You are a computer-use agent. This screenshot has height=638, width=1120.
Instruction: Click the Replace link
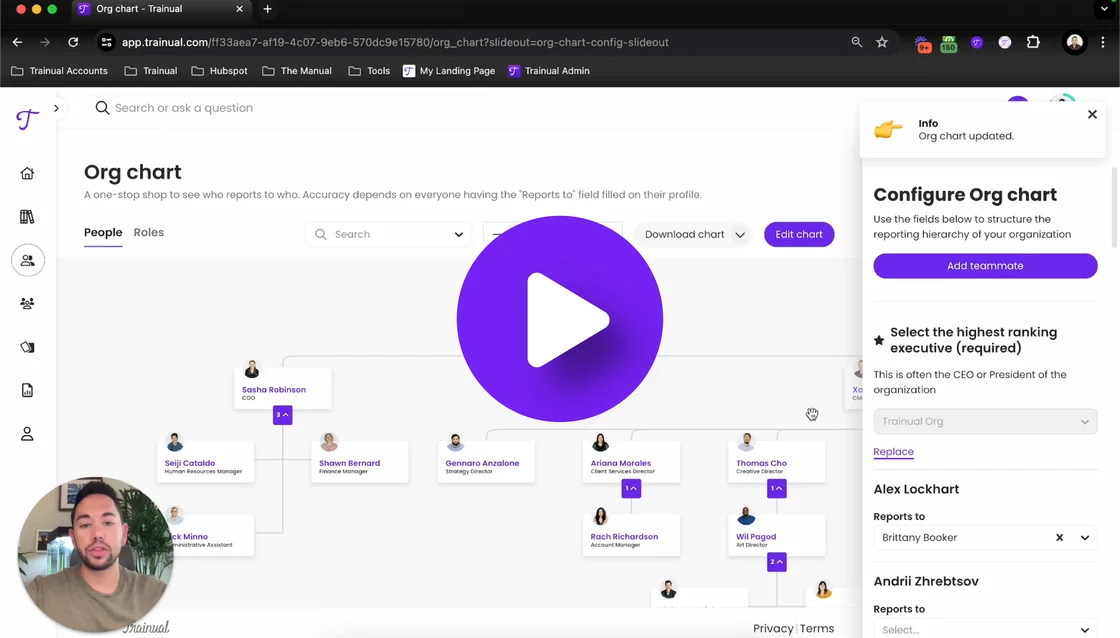pos(893,452)
